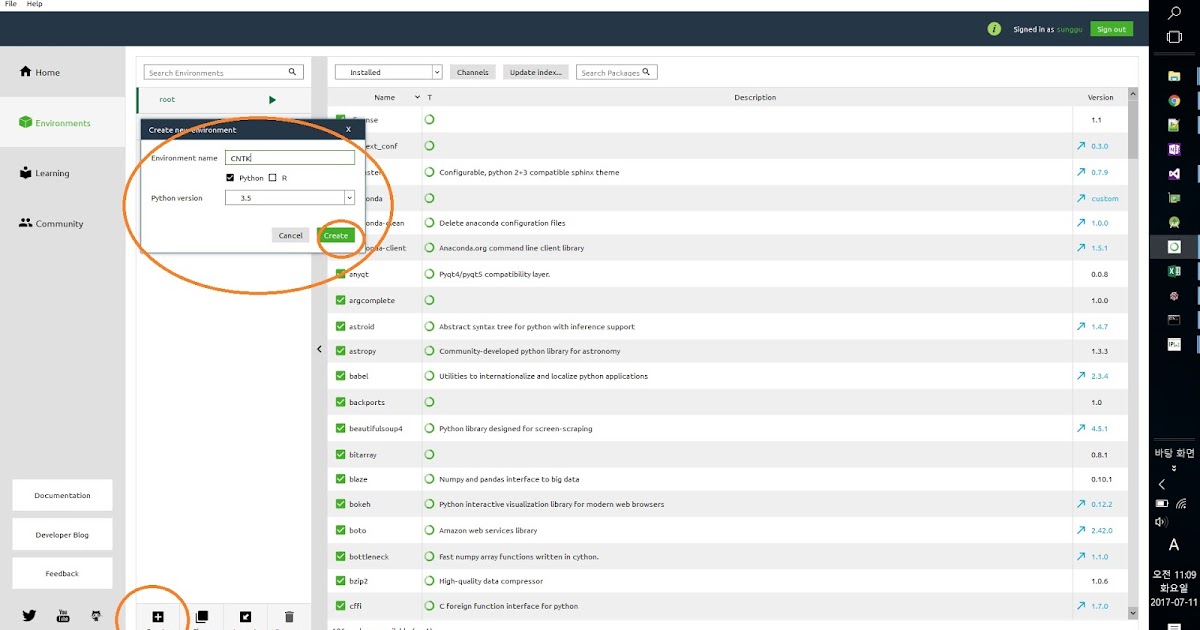The width and height of the screenshot is (1200, 630).
Task: Switch to the Learning tab
Action: [62, 173]
